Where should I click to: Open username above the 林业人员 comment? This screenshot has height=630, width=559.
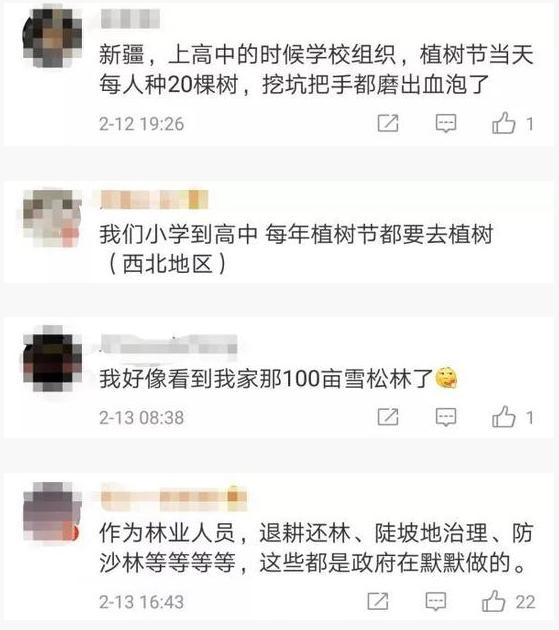pyautogui.click(x=173, y=497)
